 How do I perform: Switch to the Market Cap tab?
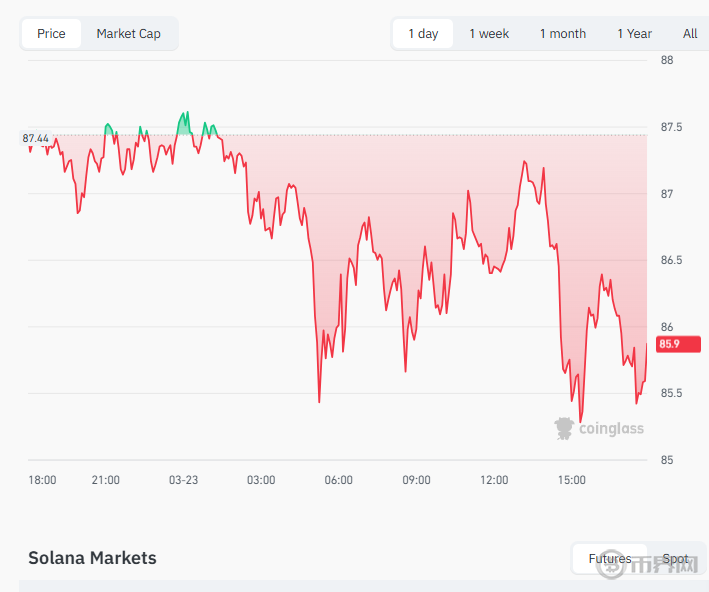point(128,33)
